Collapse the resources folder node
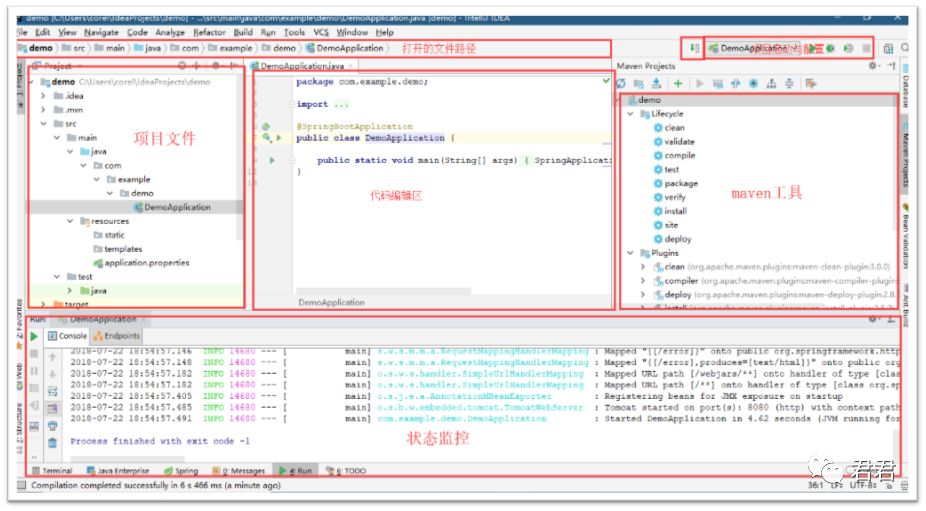926x511 pixels. coord(70,221)
